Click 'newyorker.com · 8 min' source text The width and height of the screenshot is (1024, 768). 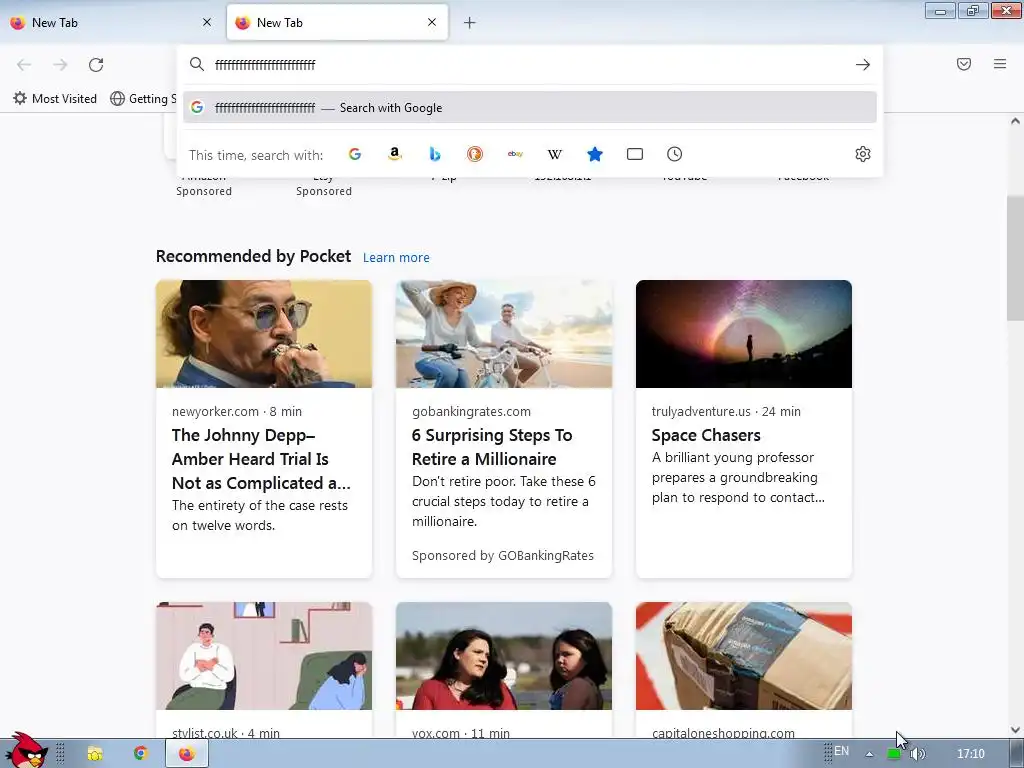point(236,411)
